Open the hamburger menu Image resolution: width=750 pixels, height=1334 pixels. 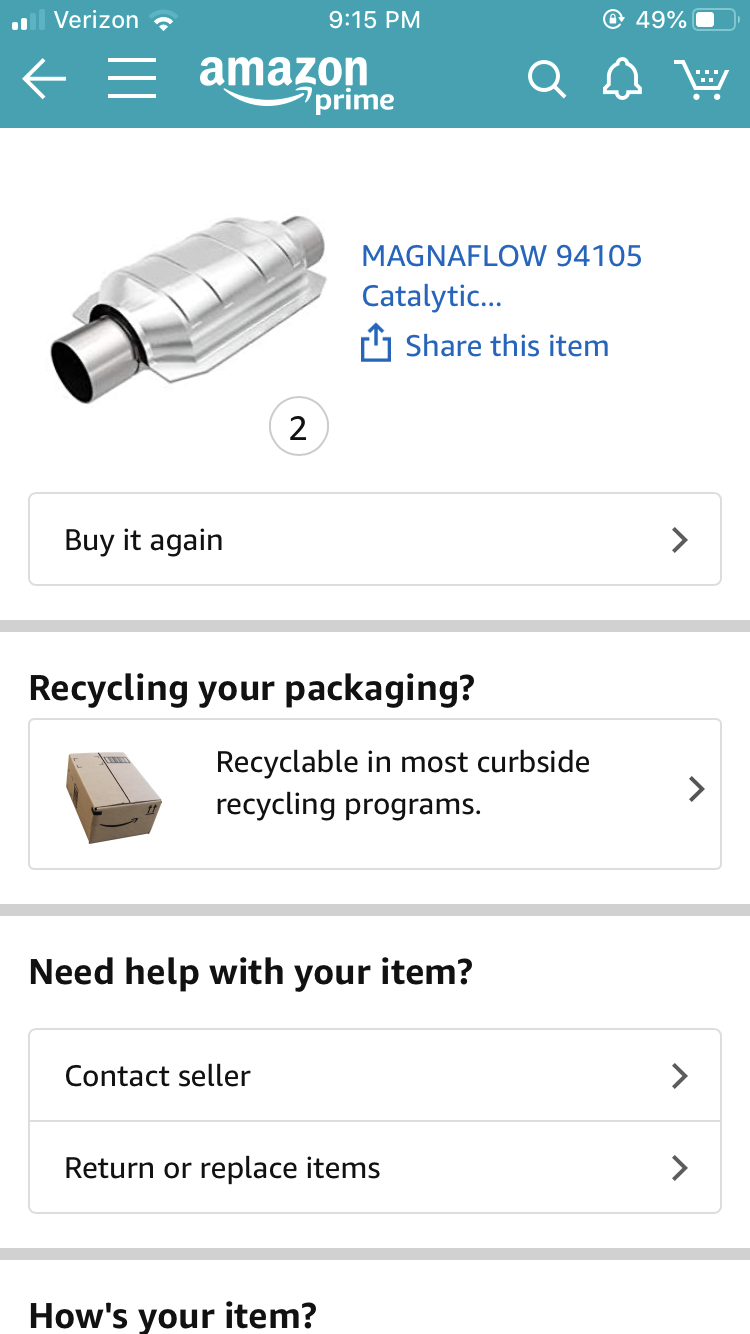[132, 78]
